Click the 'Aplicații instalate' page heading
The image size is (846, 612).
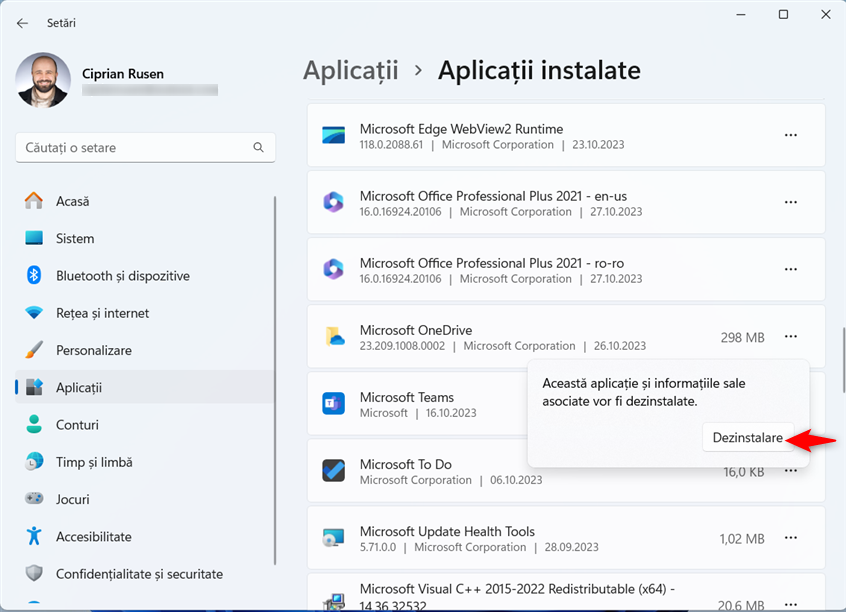coord(539,71)
